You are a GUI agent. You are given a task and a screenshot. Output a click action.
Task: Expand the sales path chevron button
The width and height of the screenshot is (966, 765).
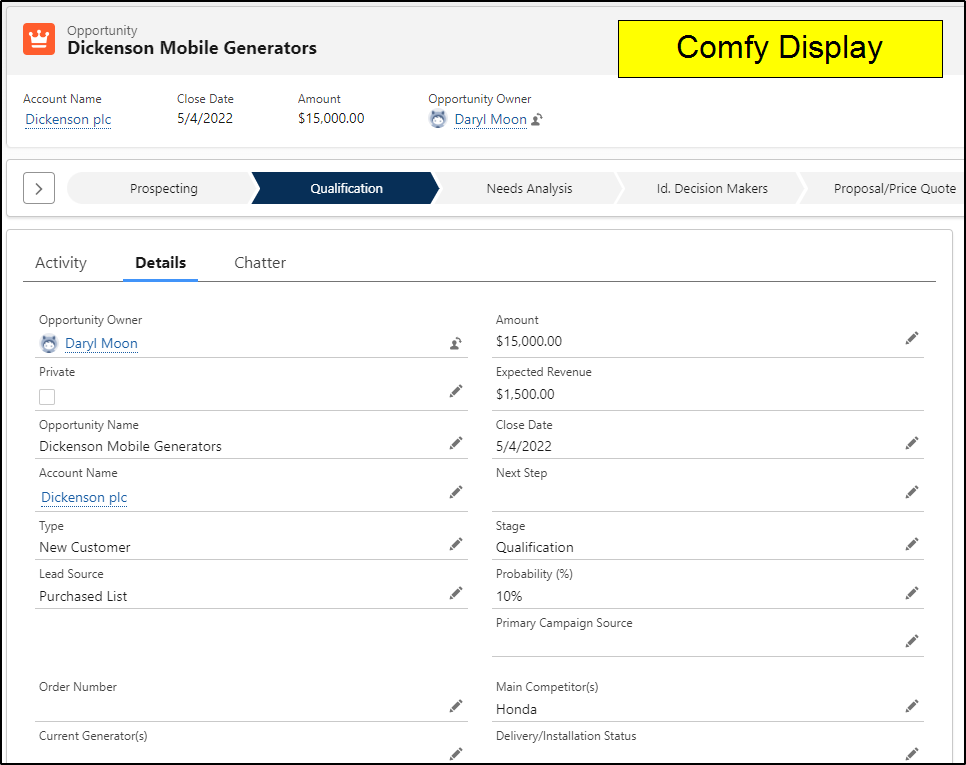coord(39,188)
